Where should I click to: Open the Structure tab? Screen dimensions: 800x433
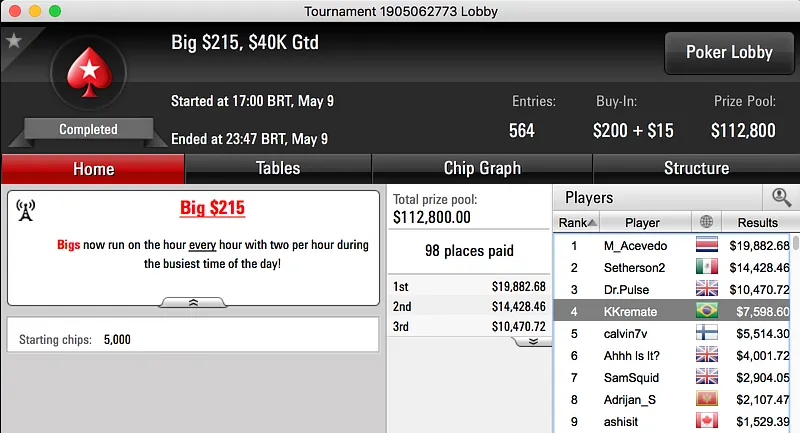point(696,168)
